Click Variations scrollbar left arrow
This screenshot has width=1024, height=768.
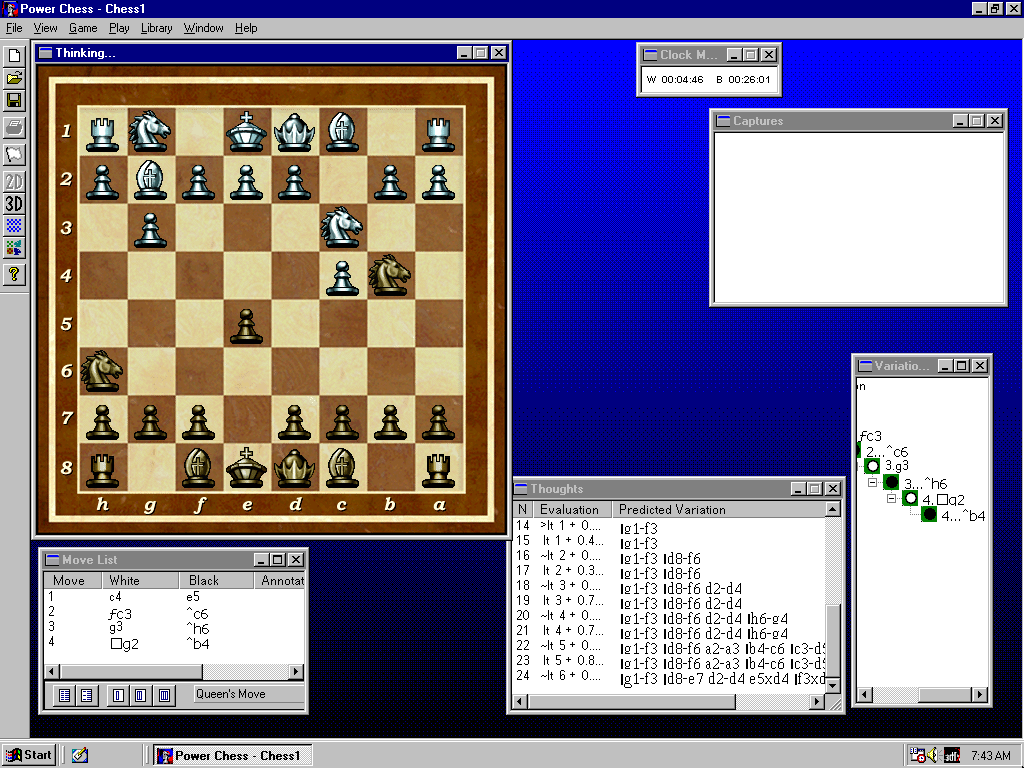coord(864,695)
